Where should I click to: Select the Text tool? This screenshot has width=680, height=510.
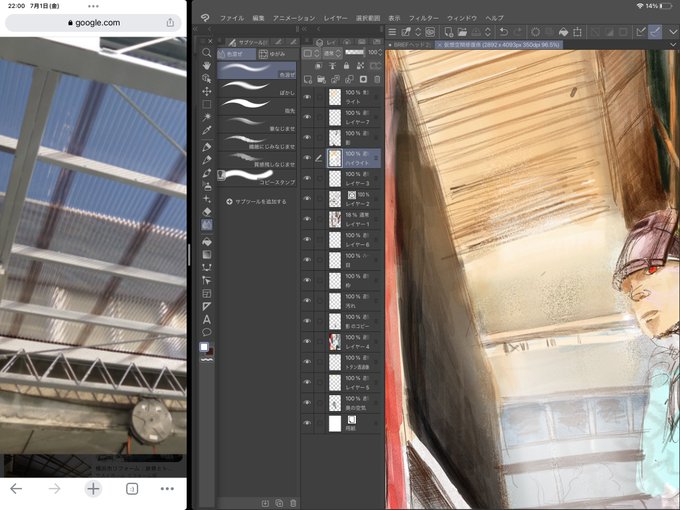tap(206, 320)
